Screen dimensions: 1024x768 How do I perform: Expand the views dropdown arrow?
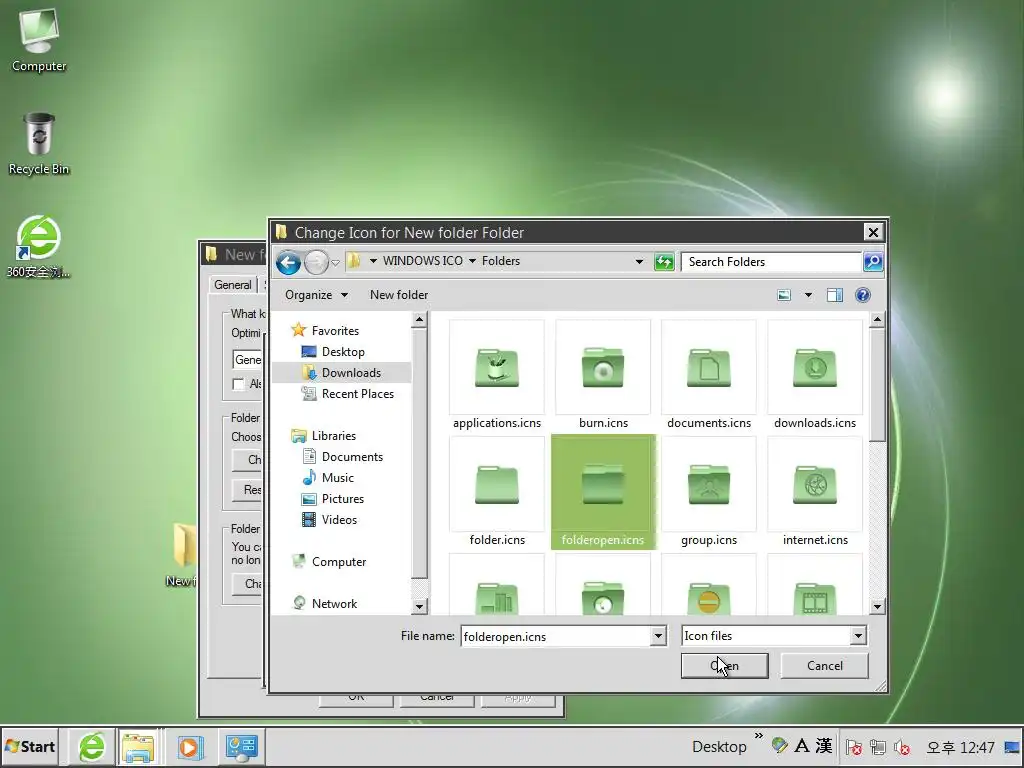point(808,295)
